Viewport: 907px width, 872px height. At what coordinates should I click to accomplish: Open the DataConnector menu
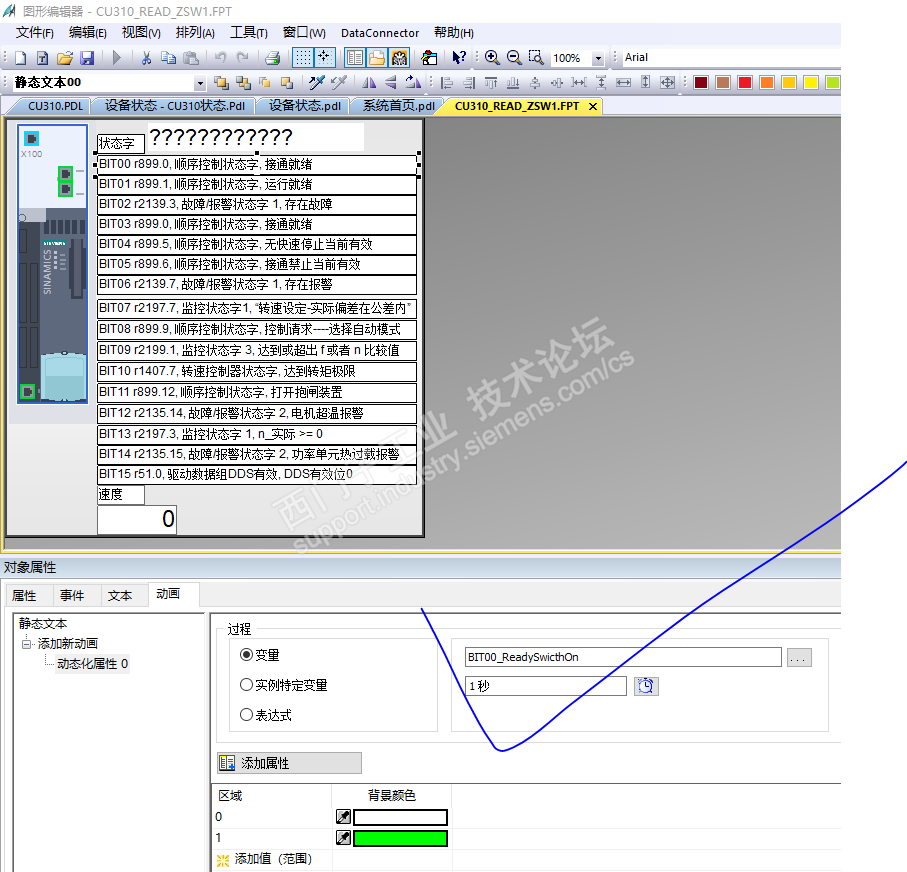point(380,33)
